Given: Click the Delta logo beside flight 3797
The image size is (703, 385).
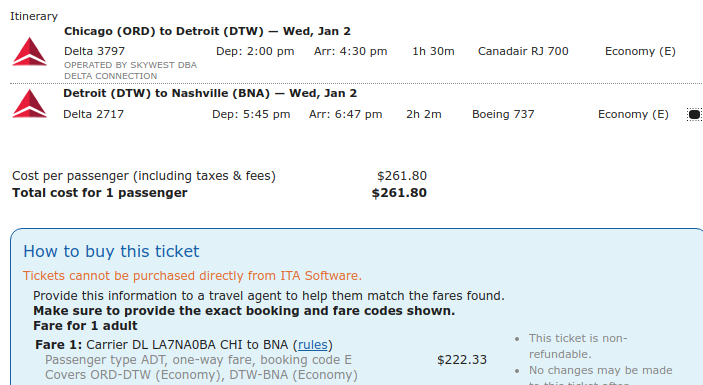Looking at the screenshot, I should point(29,52).
